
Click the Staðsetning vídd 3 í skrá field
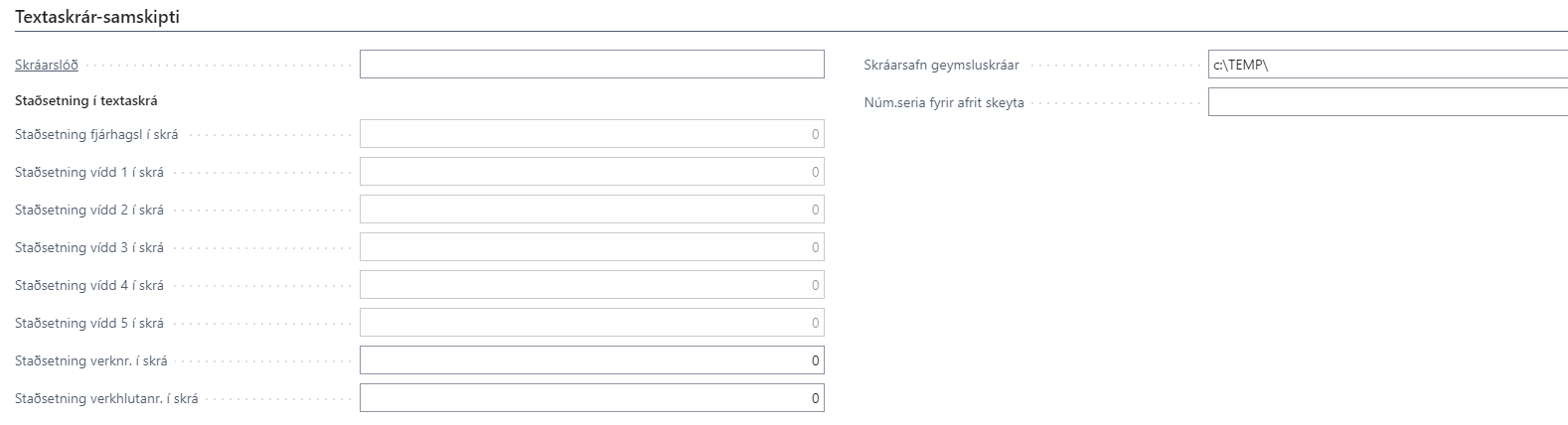(591, 247)
